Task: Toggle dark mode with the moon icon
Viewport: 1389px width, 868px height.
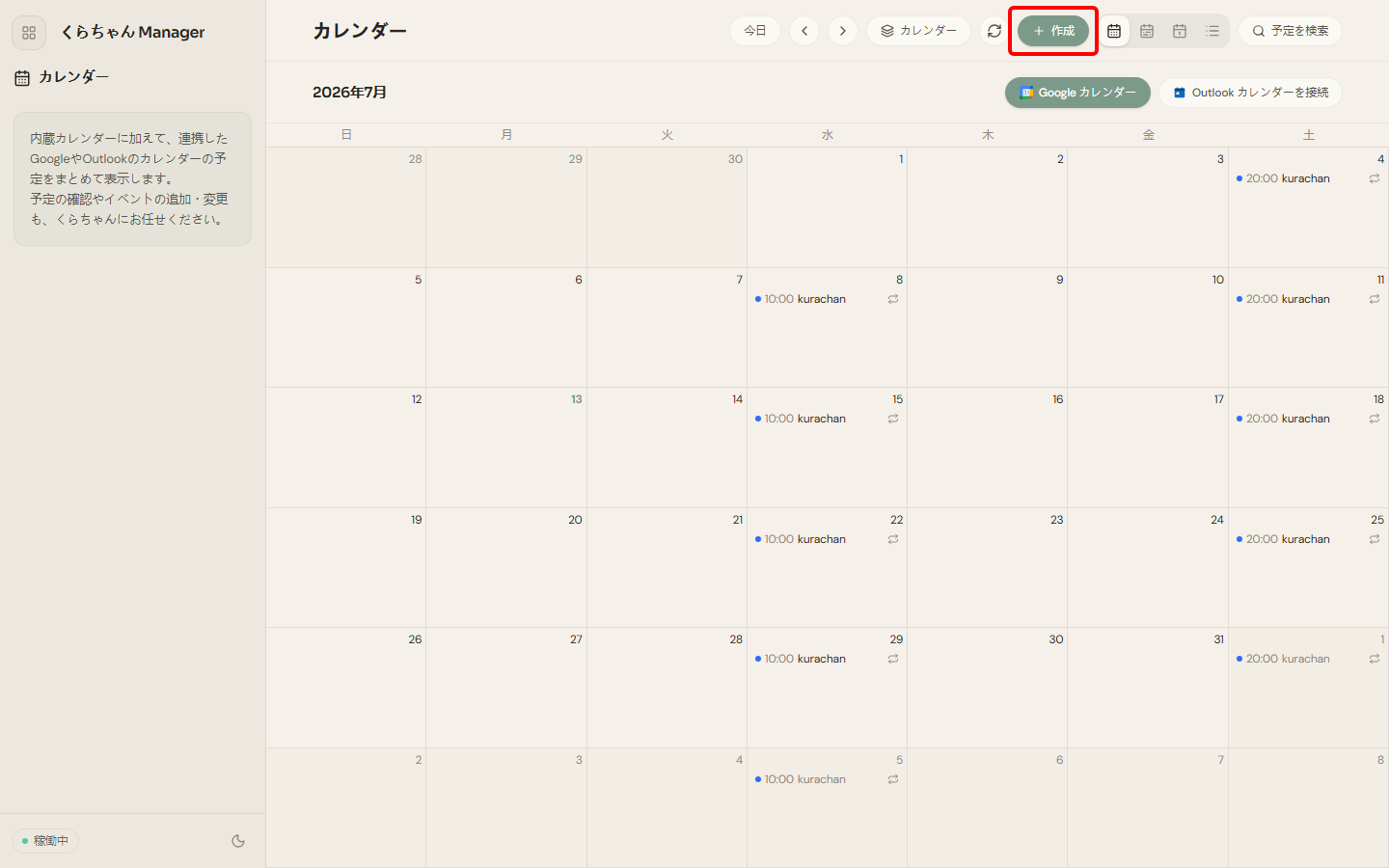Action: [238, 841]
